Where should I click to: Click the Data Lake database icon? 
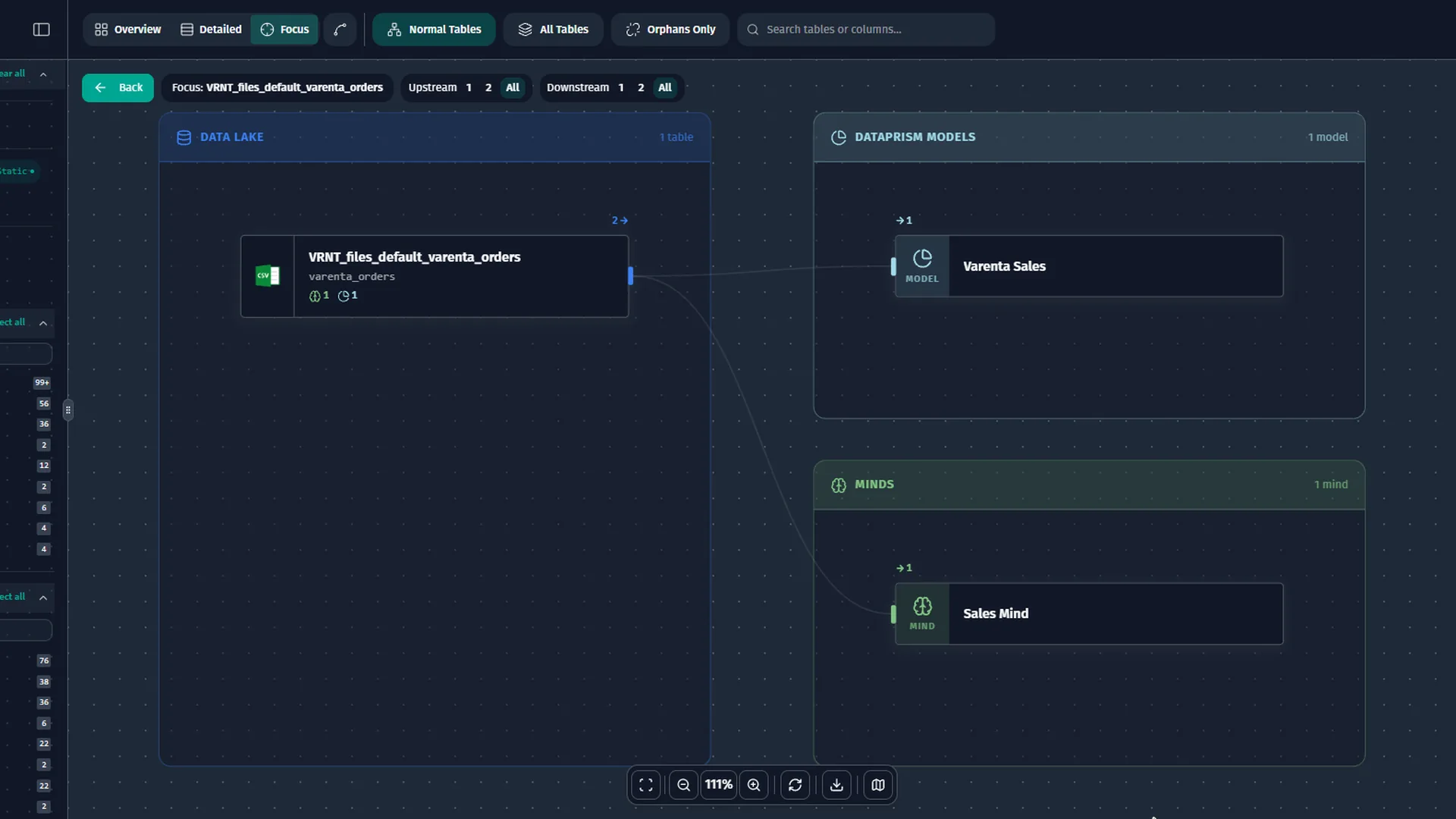(x=184, y=137)
